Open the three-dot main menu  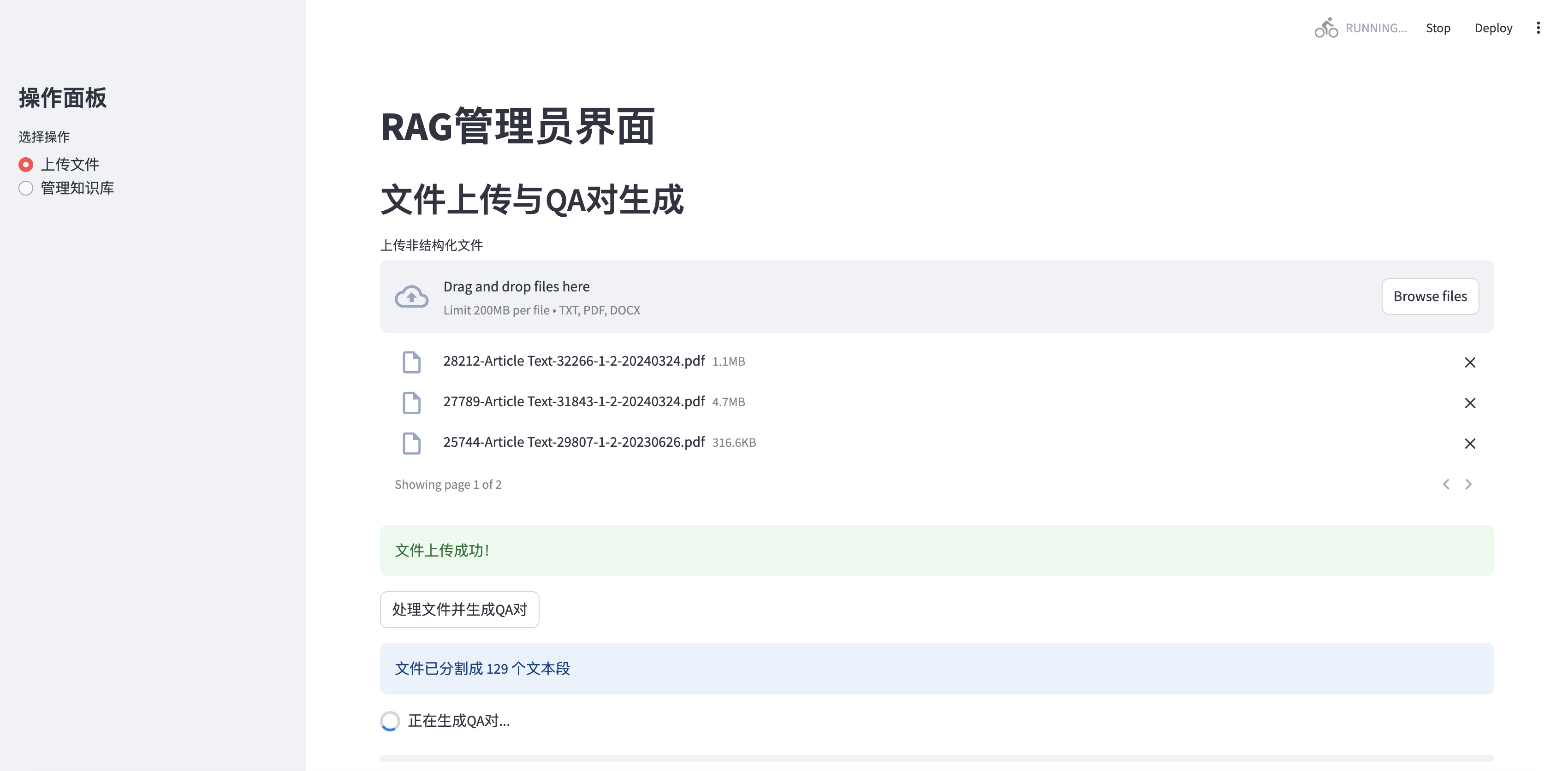(1538, 28)
